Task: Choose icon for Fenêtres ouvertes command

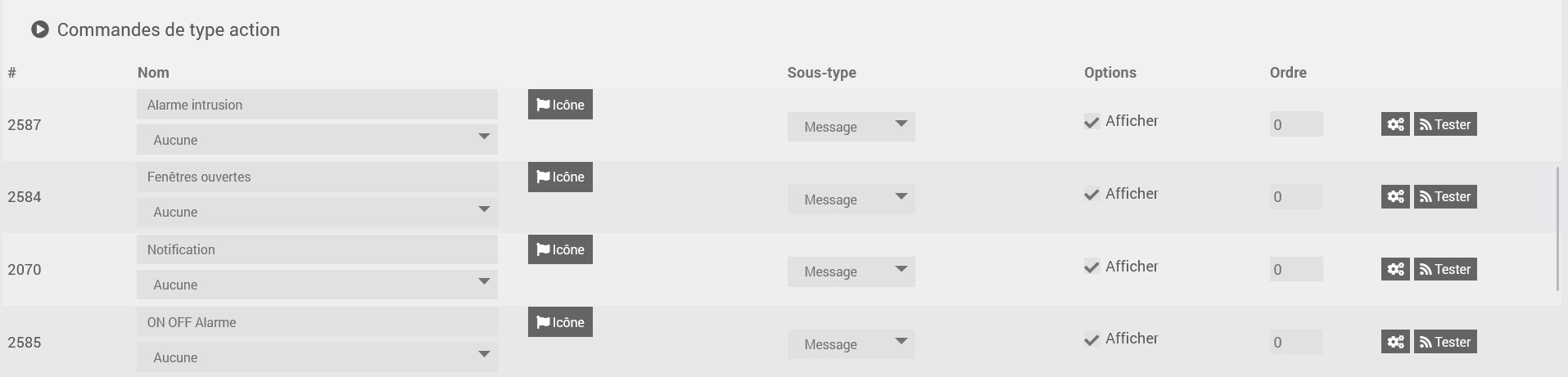Action: click(560, 177)
